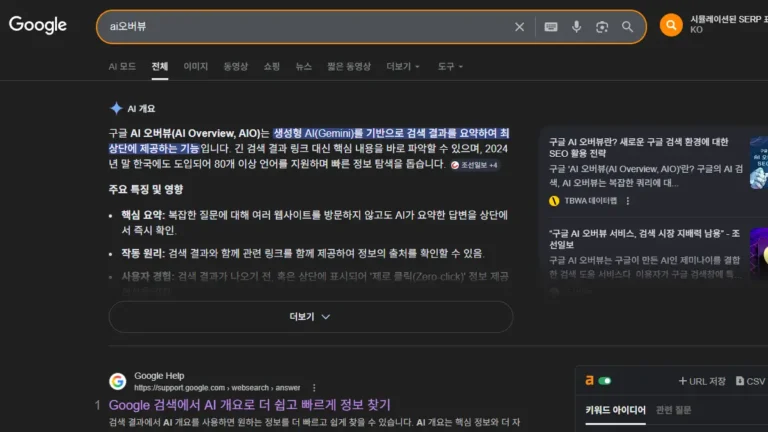Screen dimensions: 768x432
Task: Select the 키워드 아이디어 tab
Action: tap(615, 410)
